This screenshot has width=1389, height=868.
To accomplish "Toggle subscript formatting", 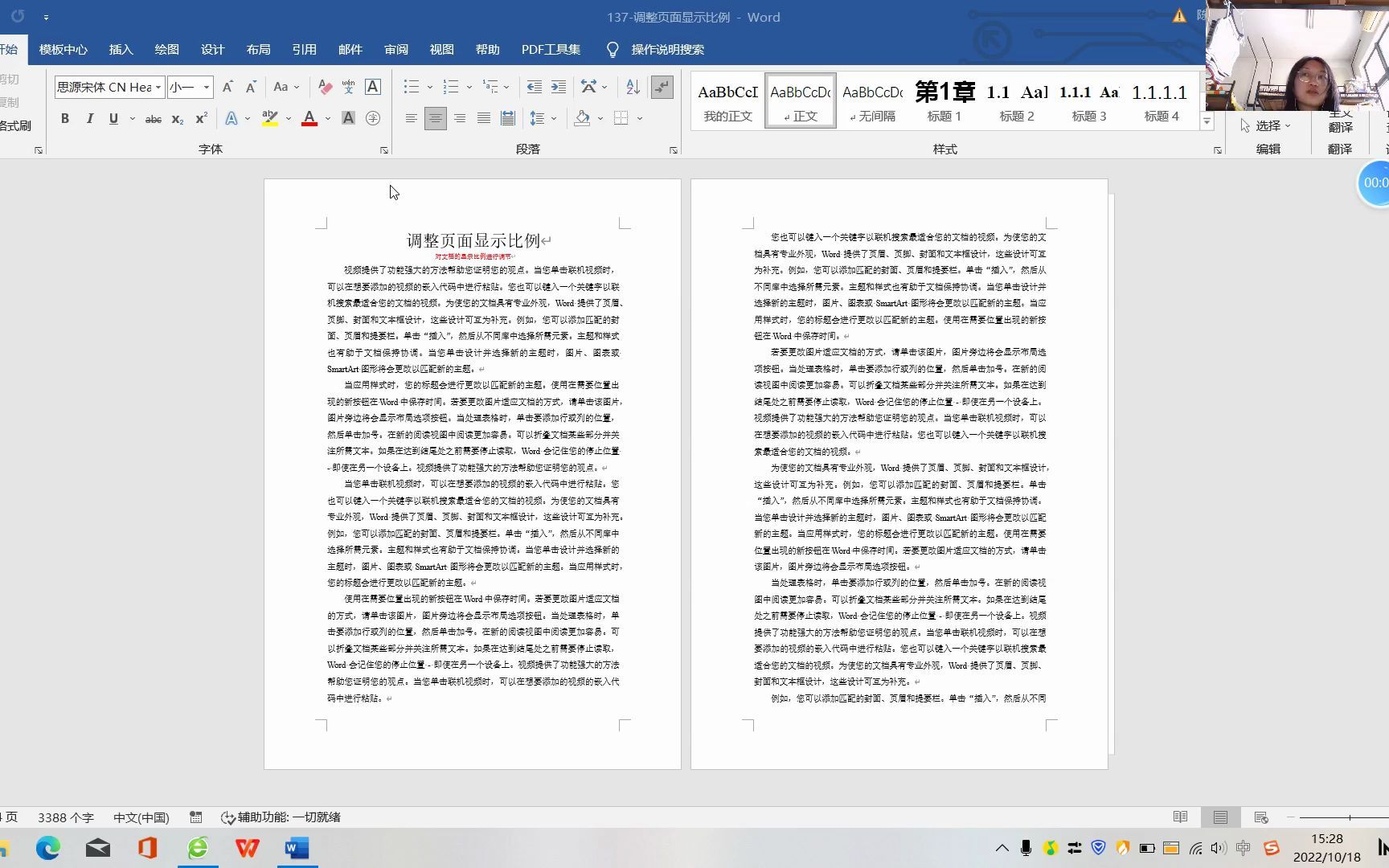I will point(178,118).
